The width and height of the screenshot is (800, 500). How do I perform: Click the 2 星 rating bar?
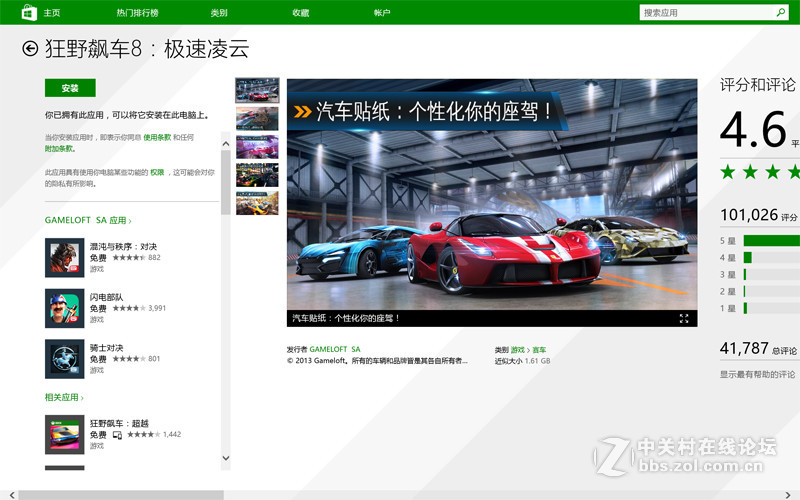pyautogui.click(x=771, y=291)
